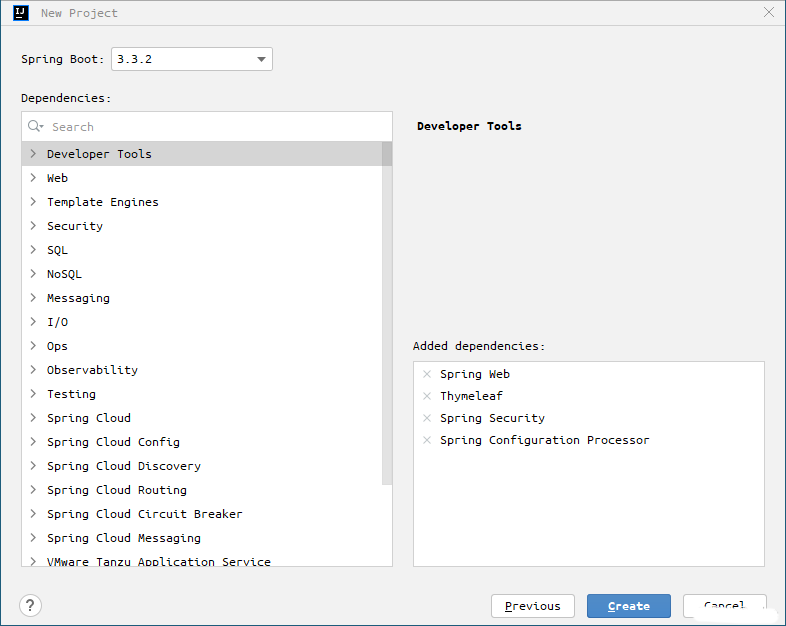Click the search magnifier icon
This screenshot has height=626, width=786.
(x=35, y=126)
